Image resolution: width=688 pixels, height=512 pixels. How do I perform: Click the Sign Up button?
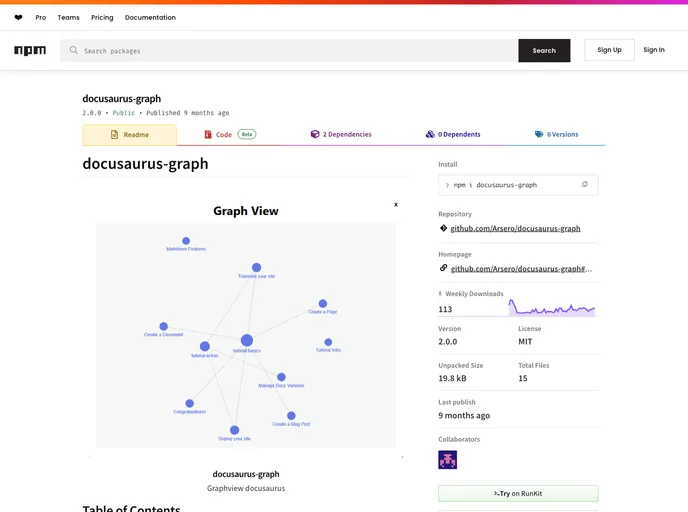(x=609, y=50)
